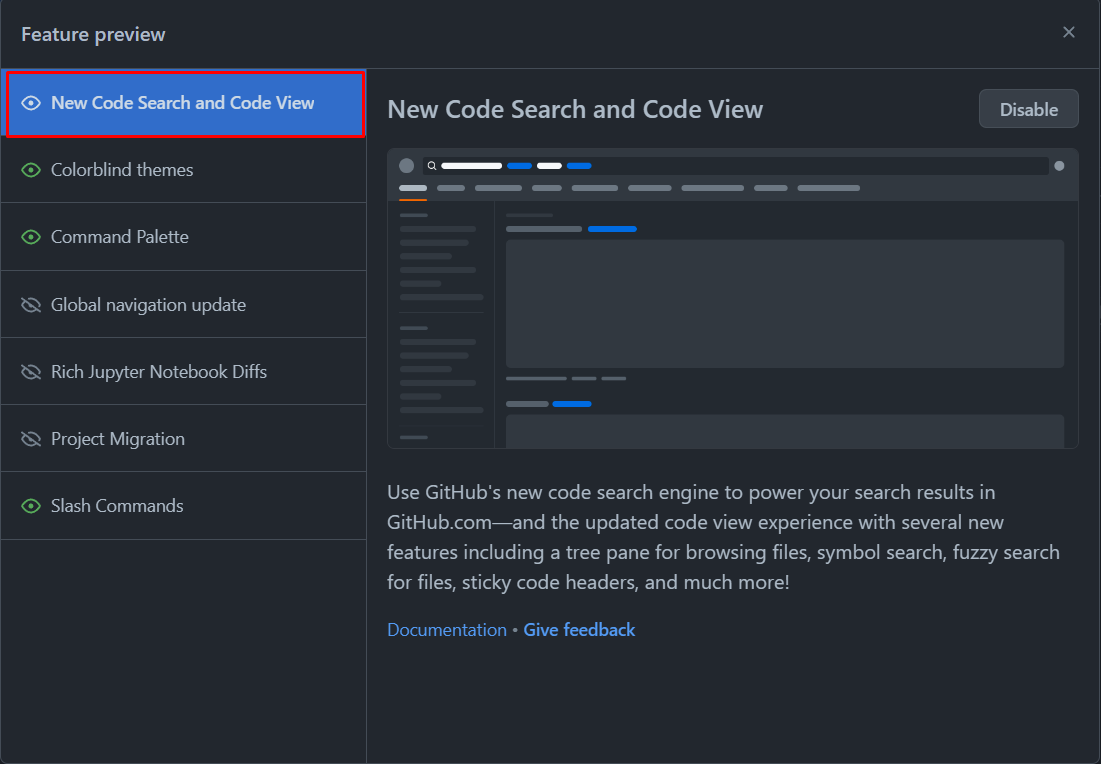Click the Give feedback link
Image resolution: width=1101 pixels, height=764 pixels.
(579, 630)
